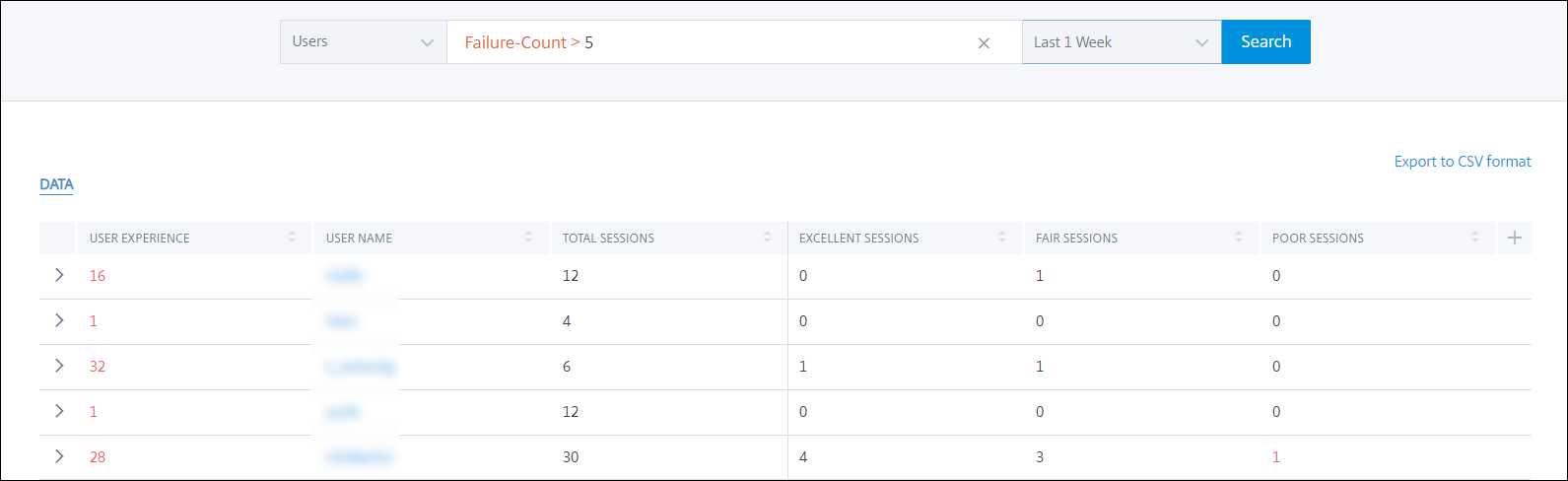This screenshot has width=1568, height=481.
Task: Expand the row with user experience 28
Action: (x=59, y=456)
